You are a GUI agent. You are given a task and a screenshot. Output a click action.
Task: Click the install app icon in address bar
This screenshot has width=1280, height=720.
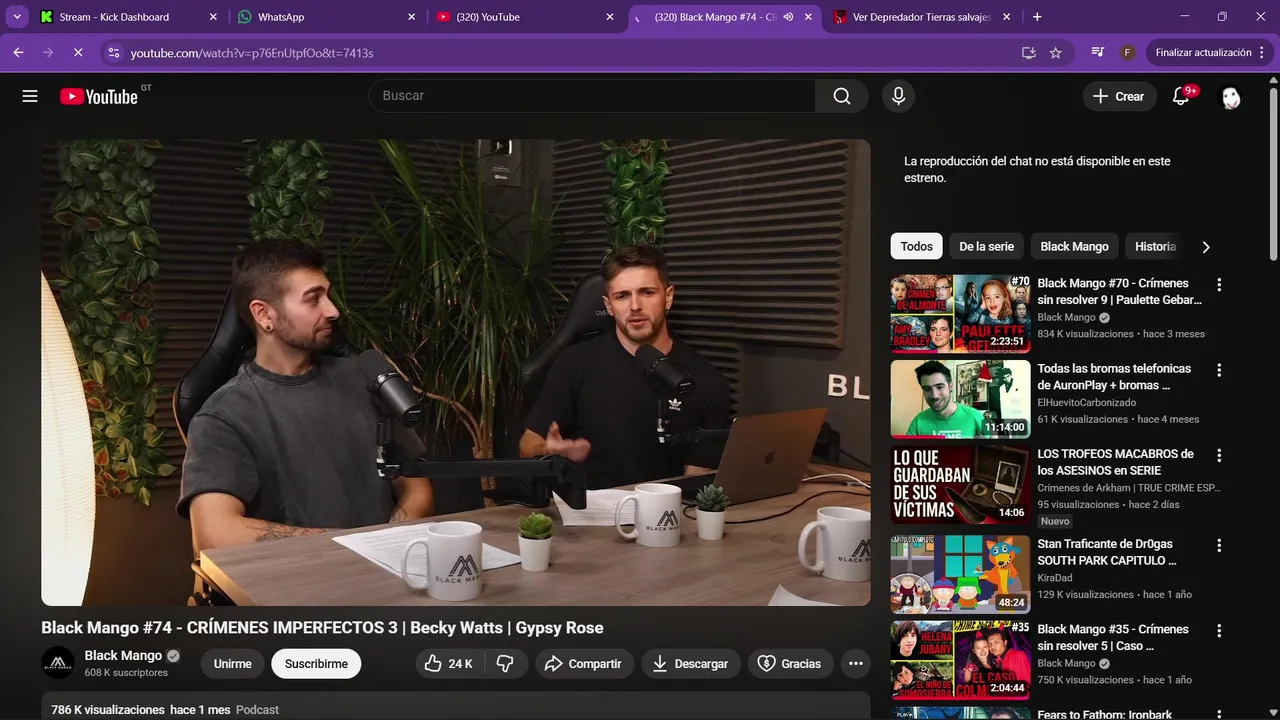coord(1028,52)
